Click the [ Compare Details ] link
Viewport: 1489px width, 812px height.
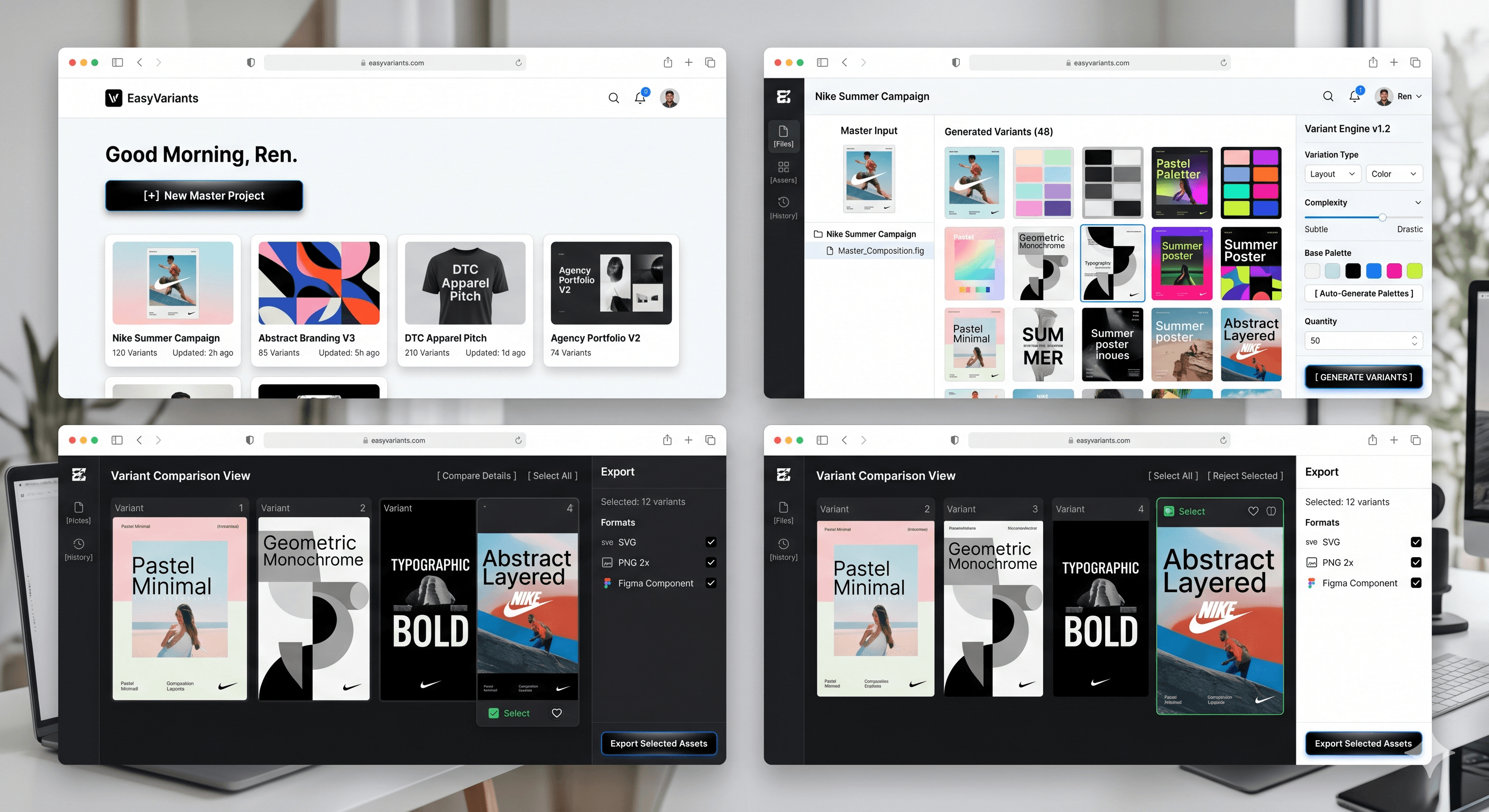pos(477,476)
